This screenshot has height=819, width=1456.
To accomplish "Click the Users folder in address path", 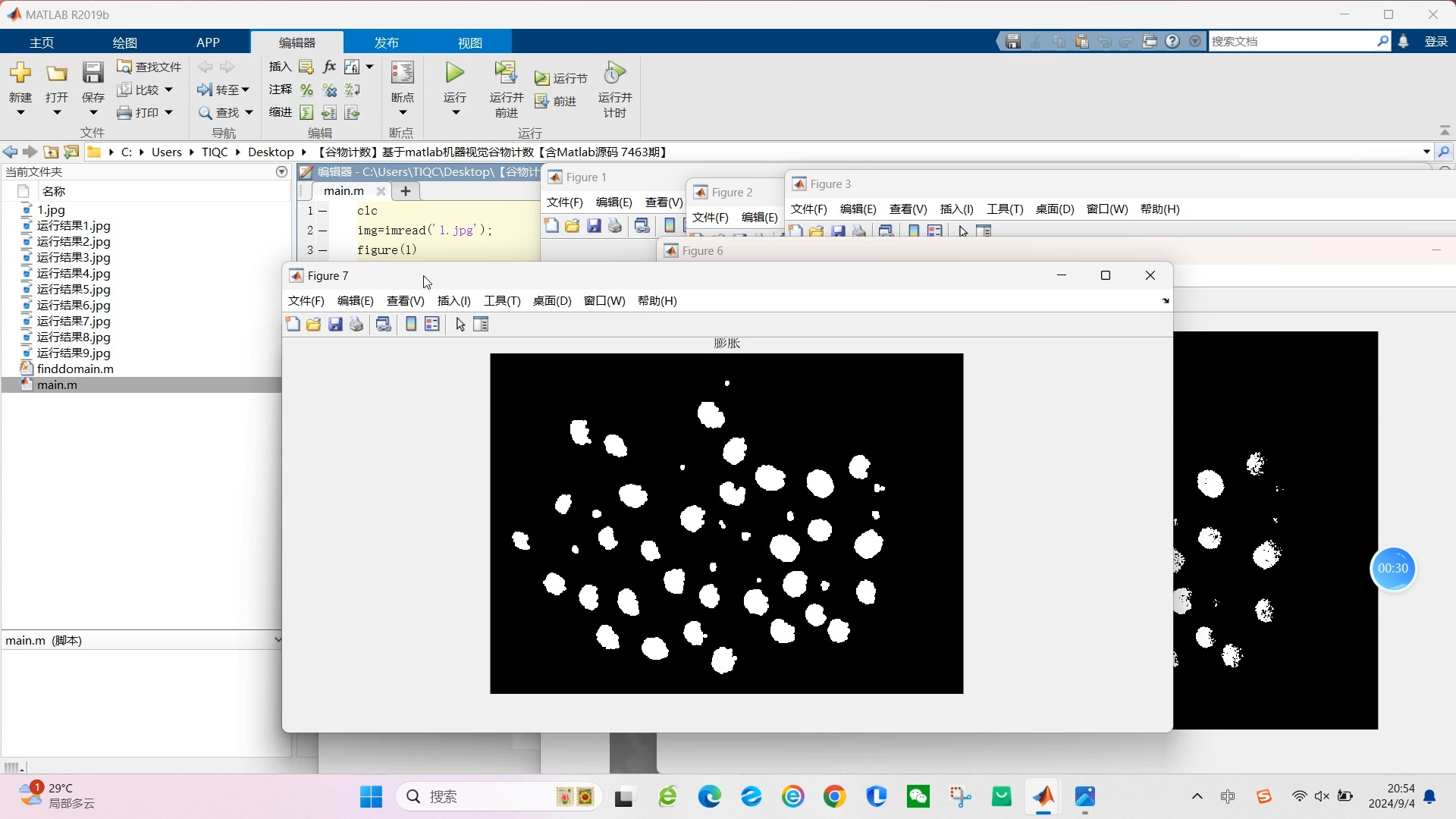I will tap(166, 152).
